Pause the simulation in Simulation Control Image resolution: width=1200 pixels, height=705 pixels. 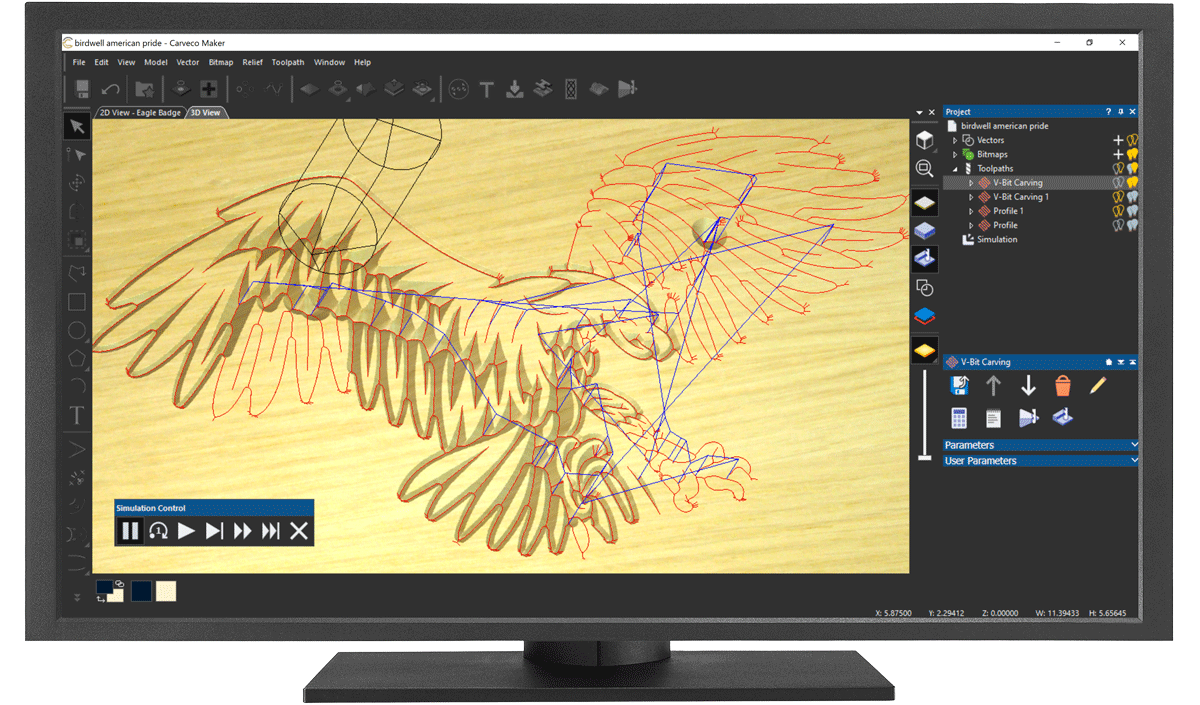(x=130, y=531)
